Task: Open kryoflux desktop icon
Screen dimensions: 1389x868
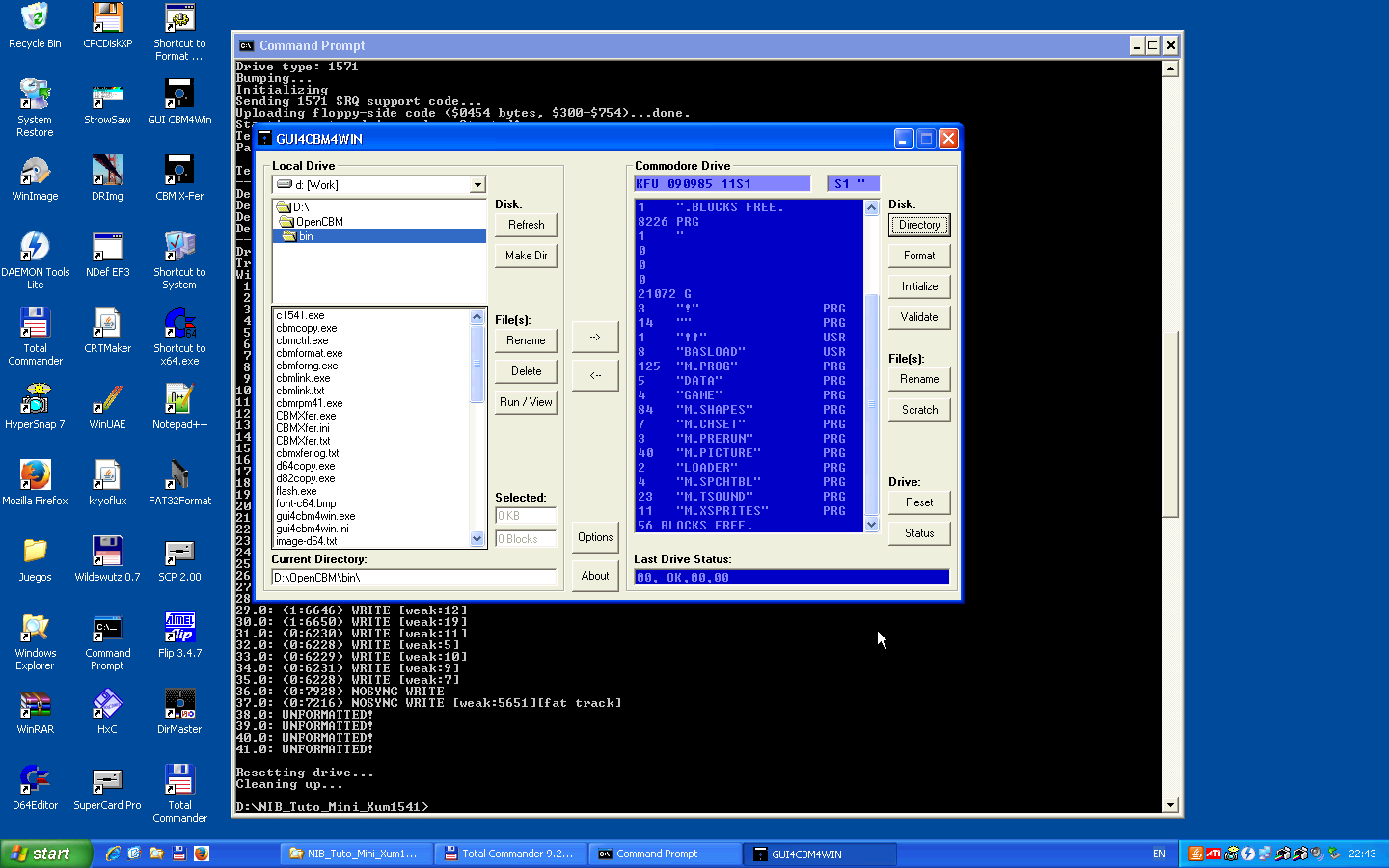Action: coord(107,483)
